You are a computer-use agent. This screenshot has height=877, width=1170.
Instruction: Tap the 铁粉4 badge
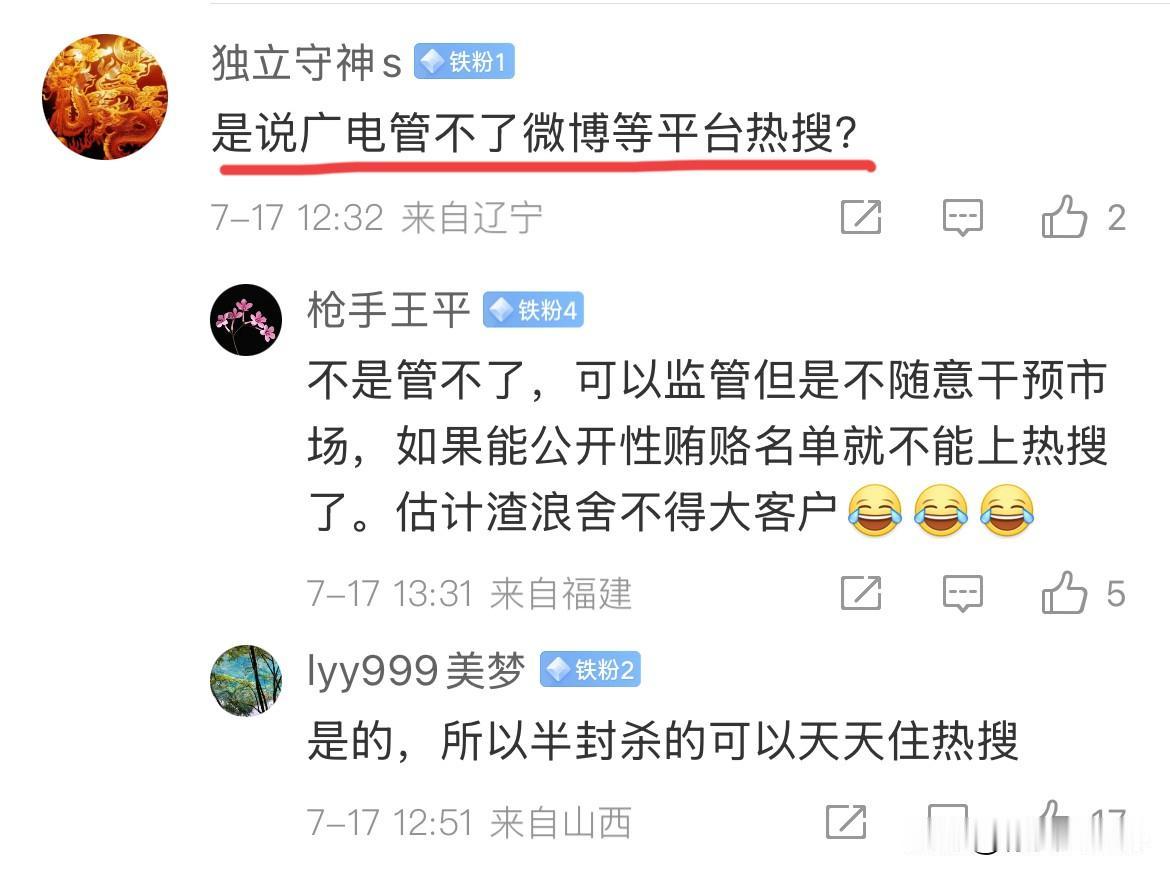pyautogui.click(x=534, y=310)
